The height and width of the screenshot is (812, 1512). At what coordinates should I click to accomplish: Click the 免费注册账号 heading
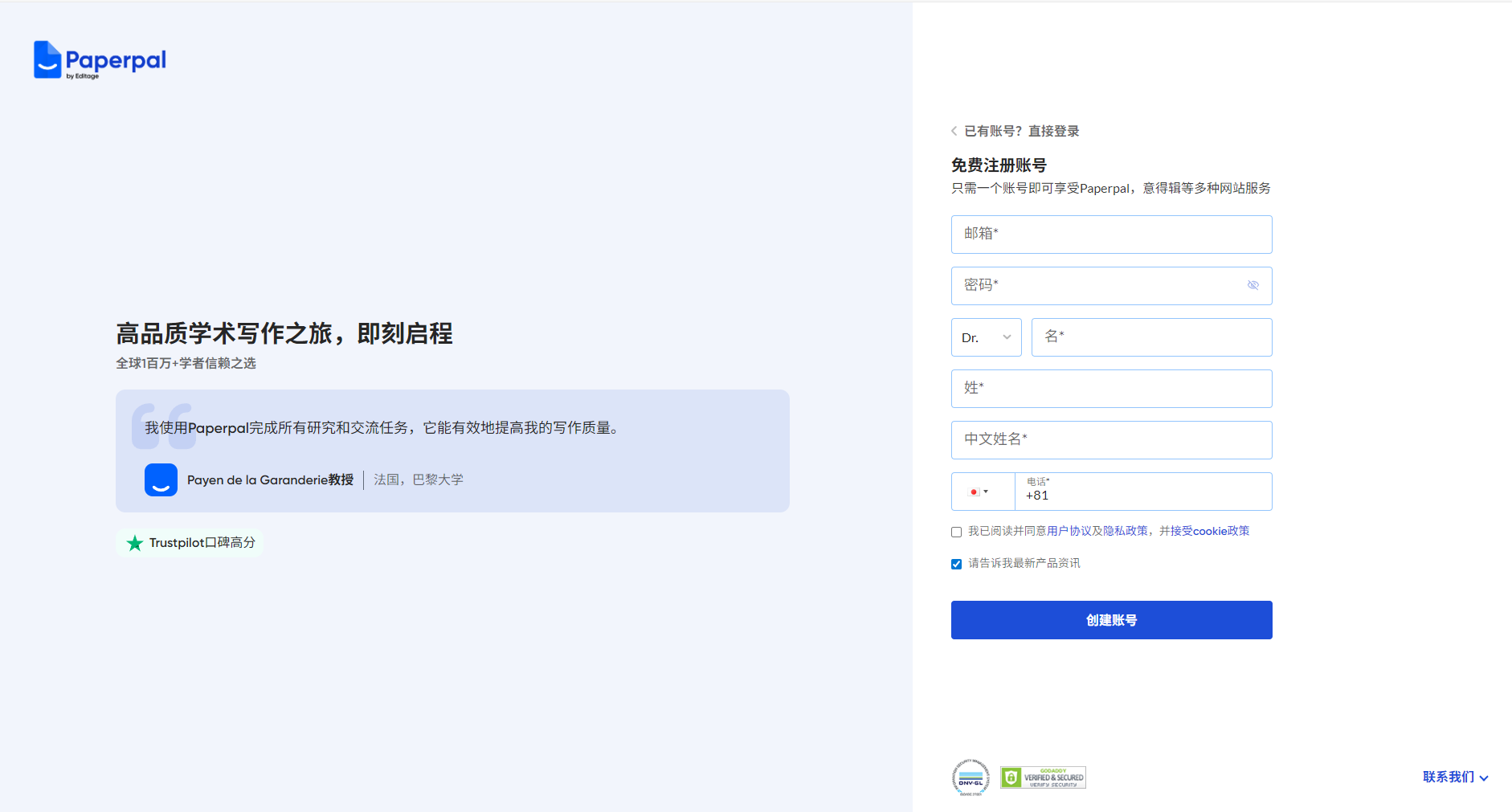(999, 165)
